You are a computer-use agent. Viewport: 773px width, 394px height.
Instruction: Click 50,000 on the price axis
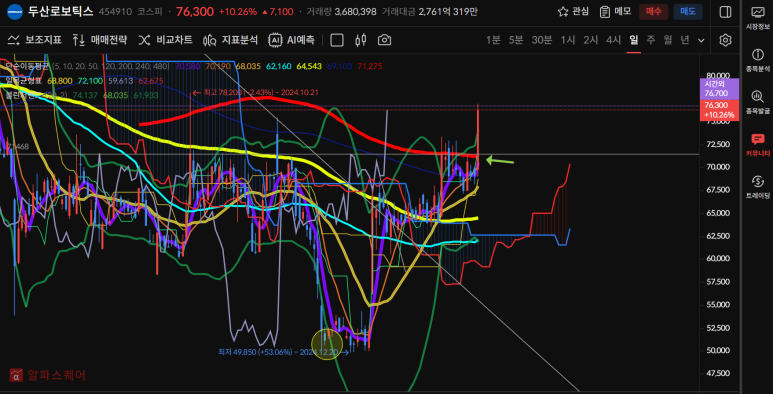[717, 351]
